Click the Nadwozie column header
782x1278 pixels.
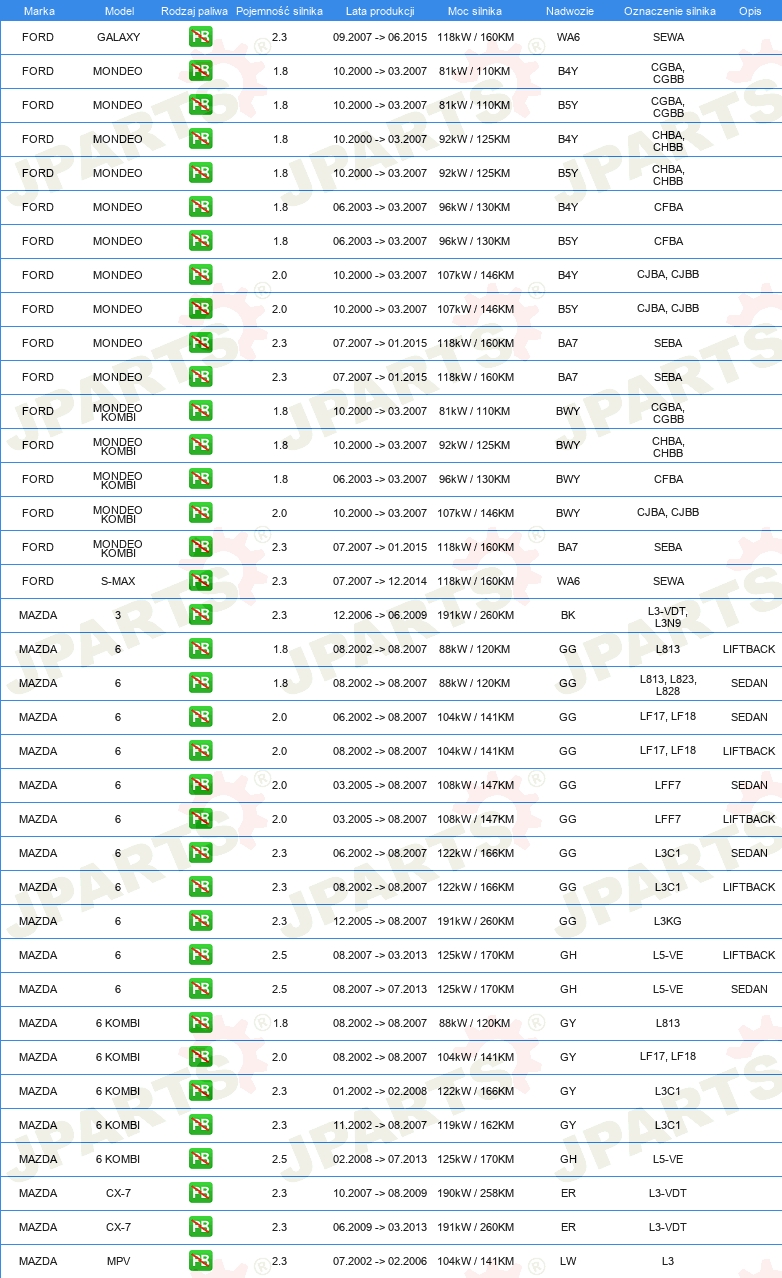pyautogui.click(x=569, y=11)
